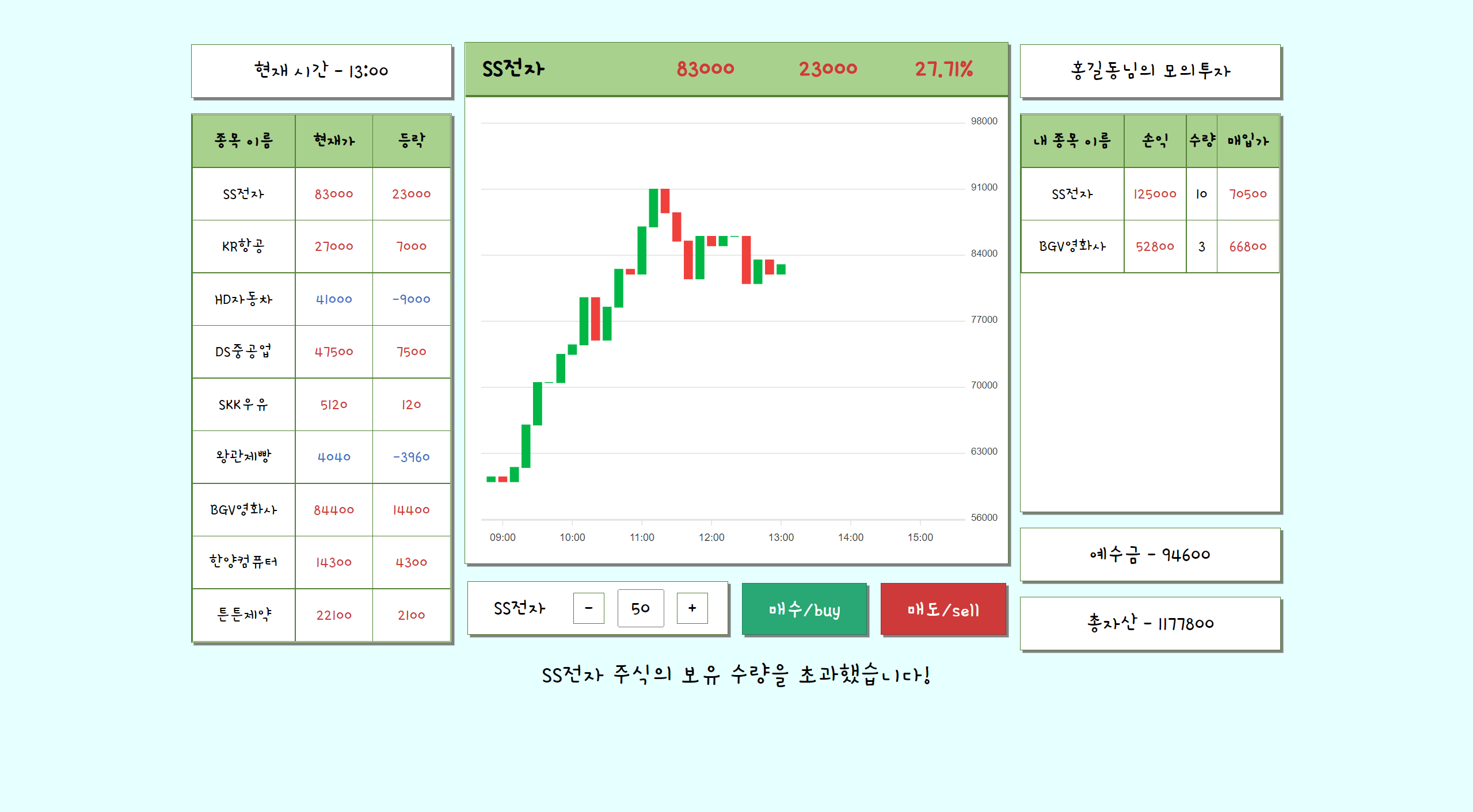
Task: Click the SS전자 chart header bar
Action: coord(736,69)
